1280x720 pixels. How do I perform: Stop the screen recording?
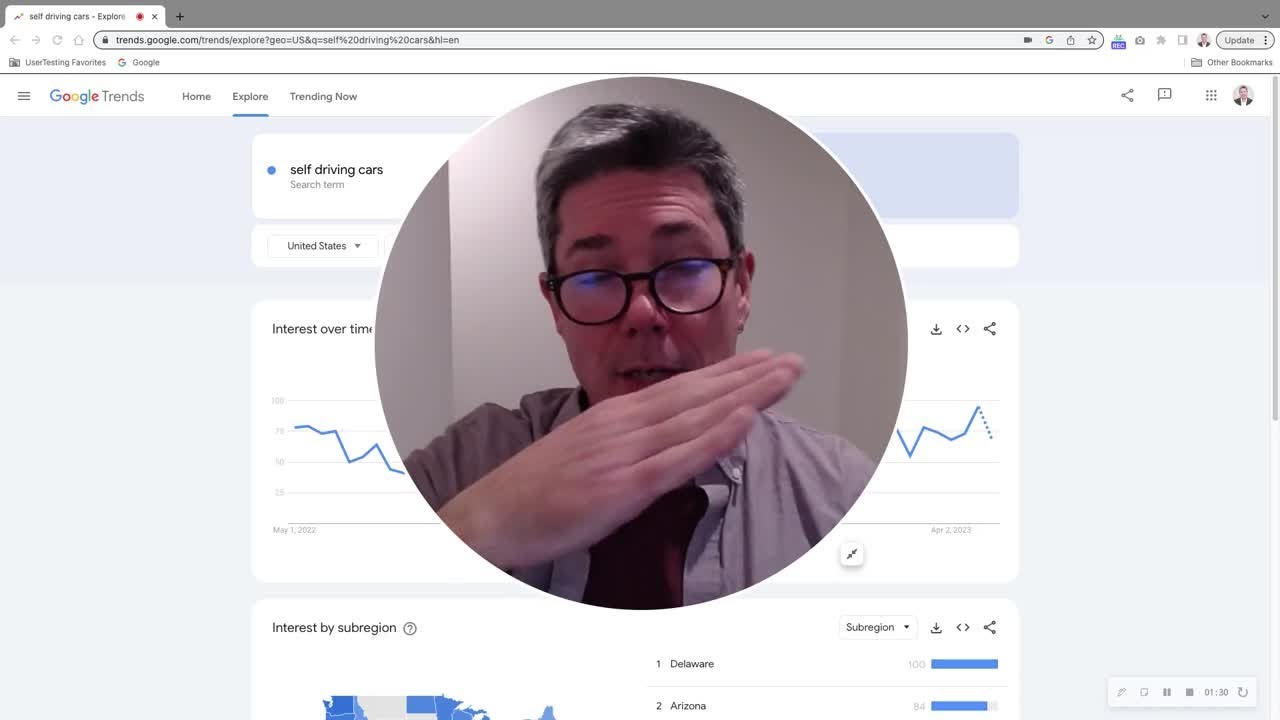tap(1189, 692)
